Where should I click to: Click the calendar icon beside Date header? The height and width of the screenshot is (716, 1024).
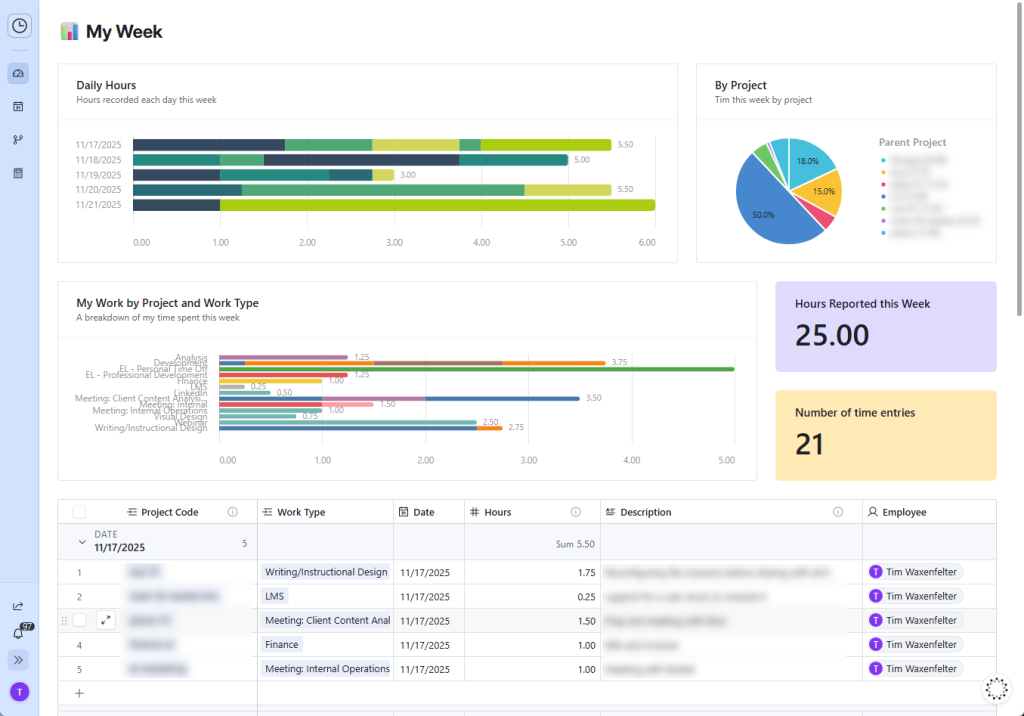click(404, 512)
